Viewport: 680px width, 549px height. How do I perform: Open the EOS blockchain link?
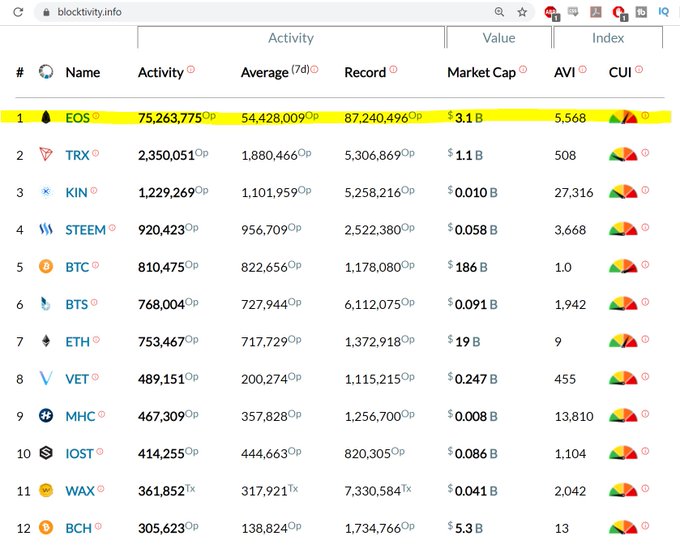[77, 118]
